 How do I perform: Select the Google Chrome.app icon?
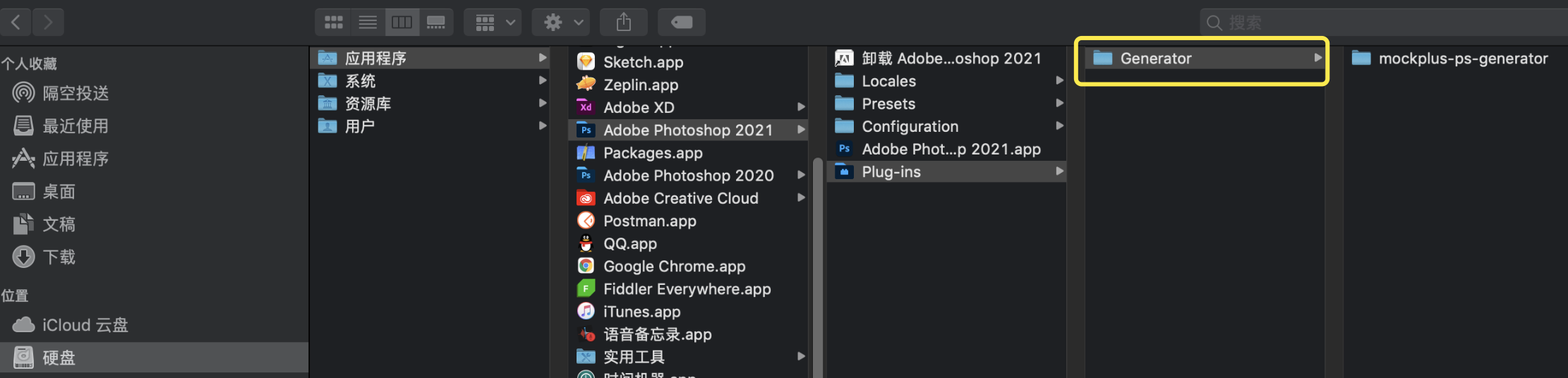coord(586,266)
